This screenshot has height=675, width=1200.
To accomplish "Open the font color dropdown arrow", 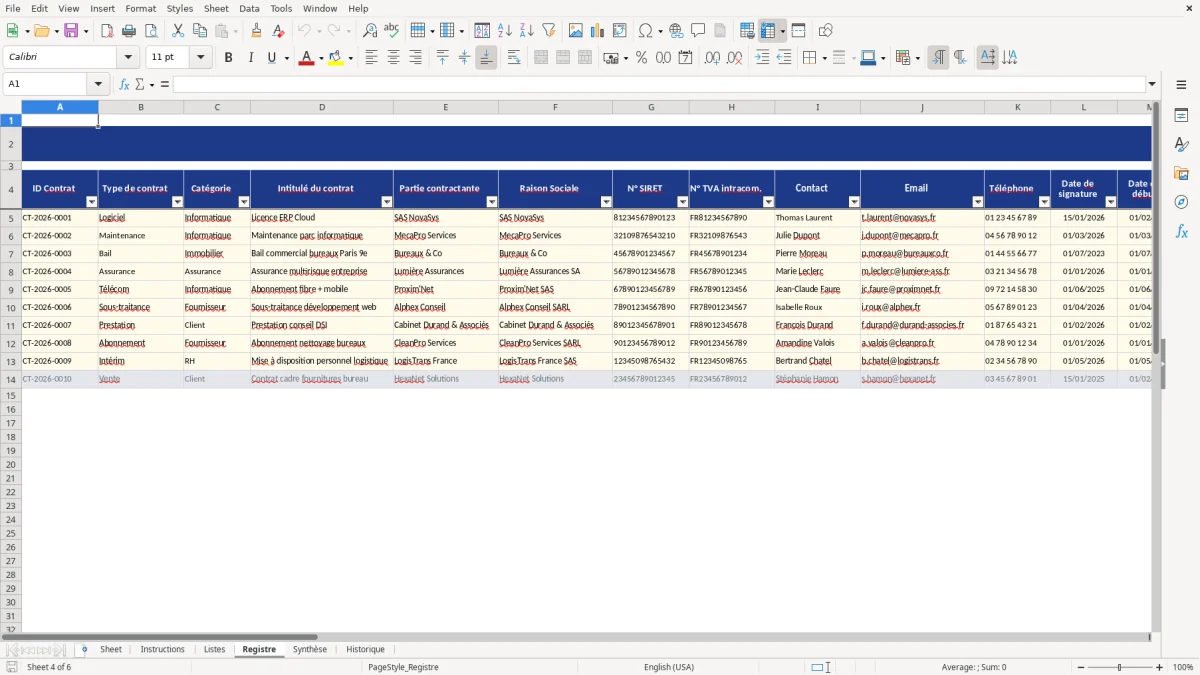I will 320,59.
